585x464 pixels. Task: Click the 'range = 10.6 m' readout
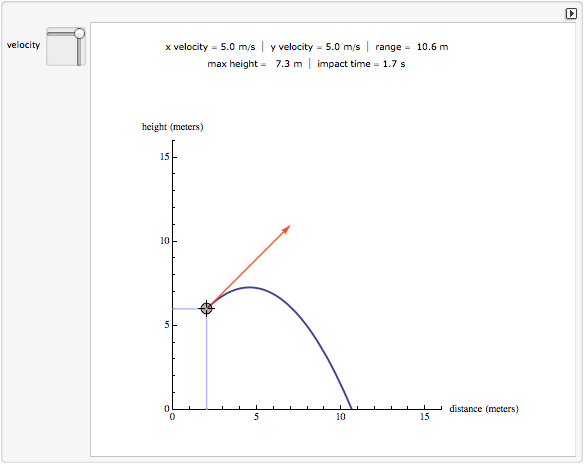click(x=412, y=47)
